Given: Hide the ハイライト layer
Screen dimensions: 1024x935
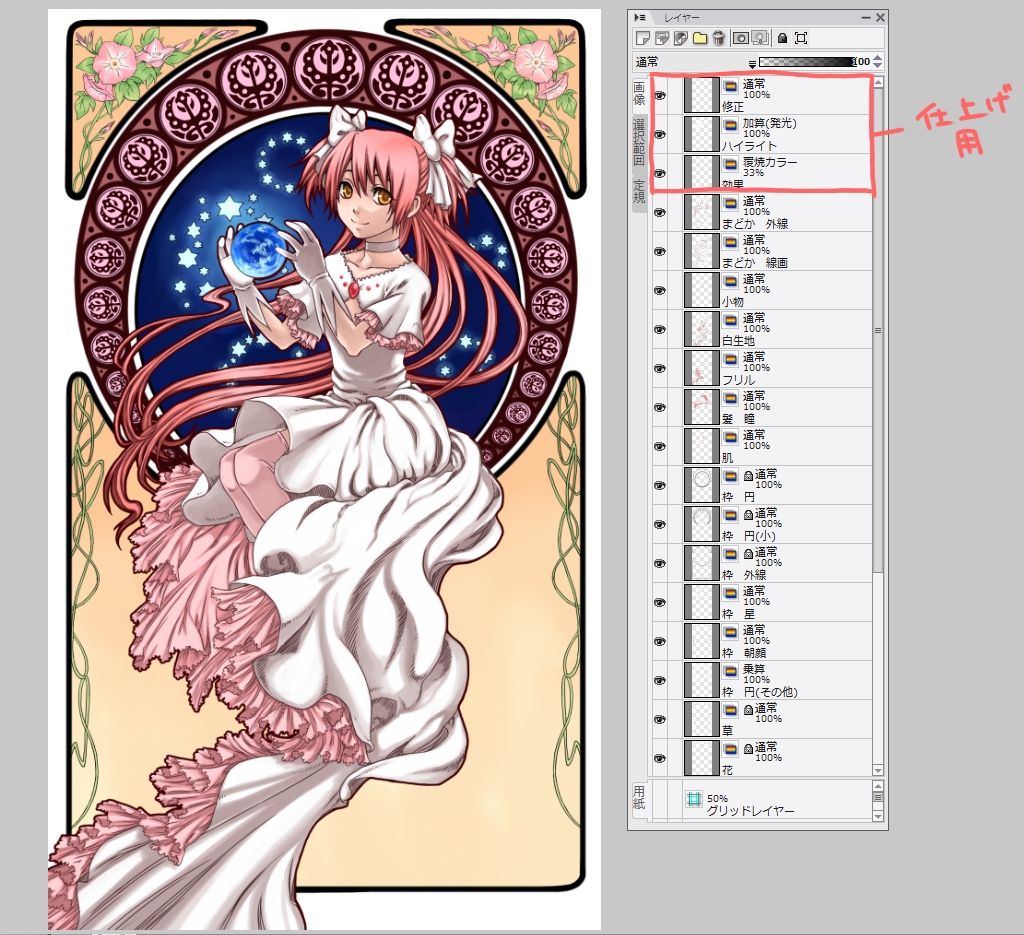Looking at the screenshot, I should coord(660,135).
